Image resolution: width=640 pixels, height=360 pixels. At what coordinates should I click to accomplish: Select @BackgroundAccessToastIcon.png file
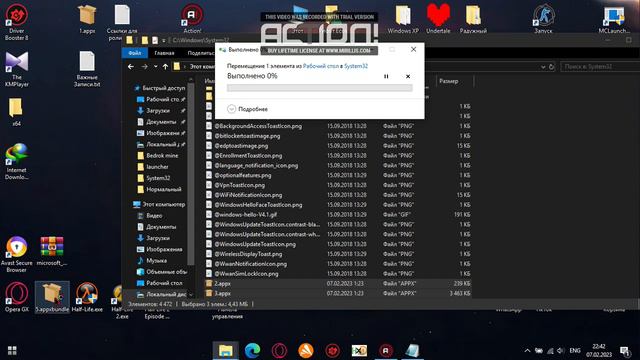(x=258, y=126)
